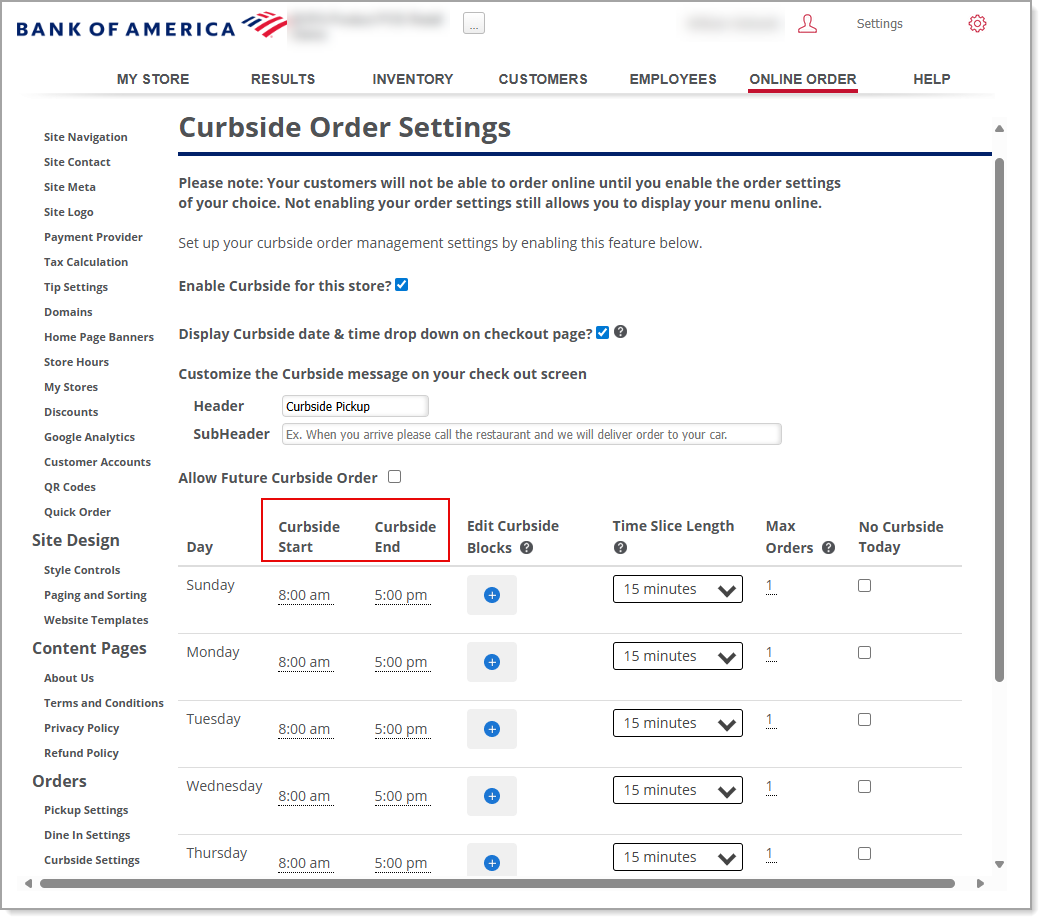Check Allow Future Curbside Order box

(x=394, y=477)
